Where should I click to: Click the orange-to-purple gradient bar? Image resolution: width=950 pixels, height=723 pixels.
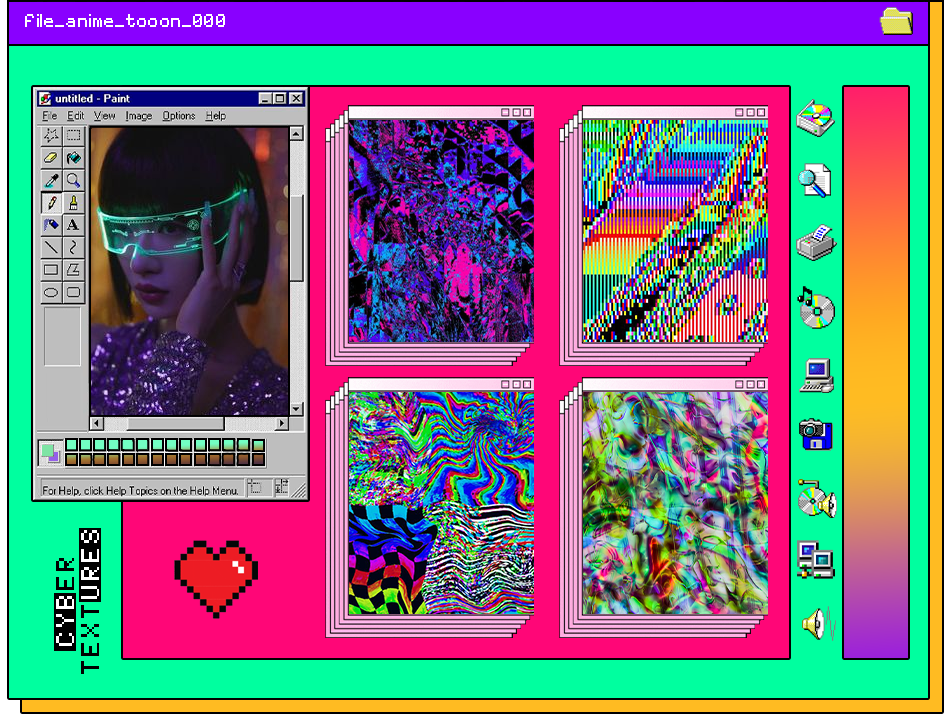pos(876,372)
